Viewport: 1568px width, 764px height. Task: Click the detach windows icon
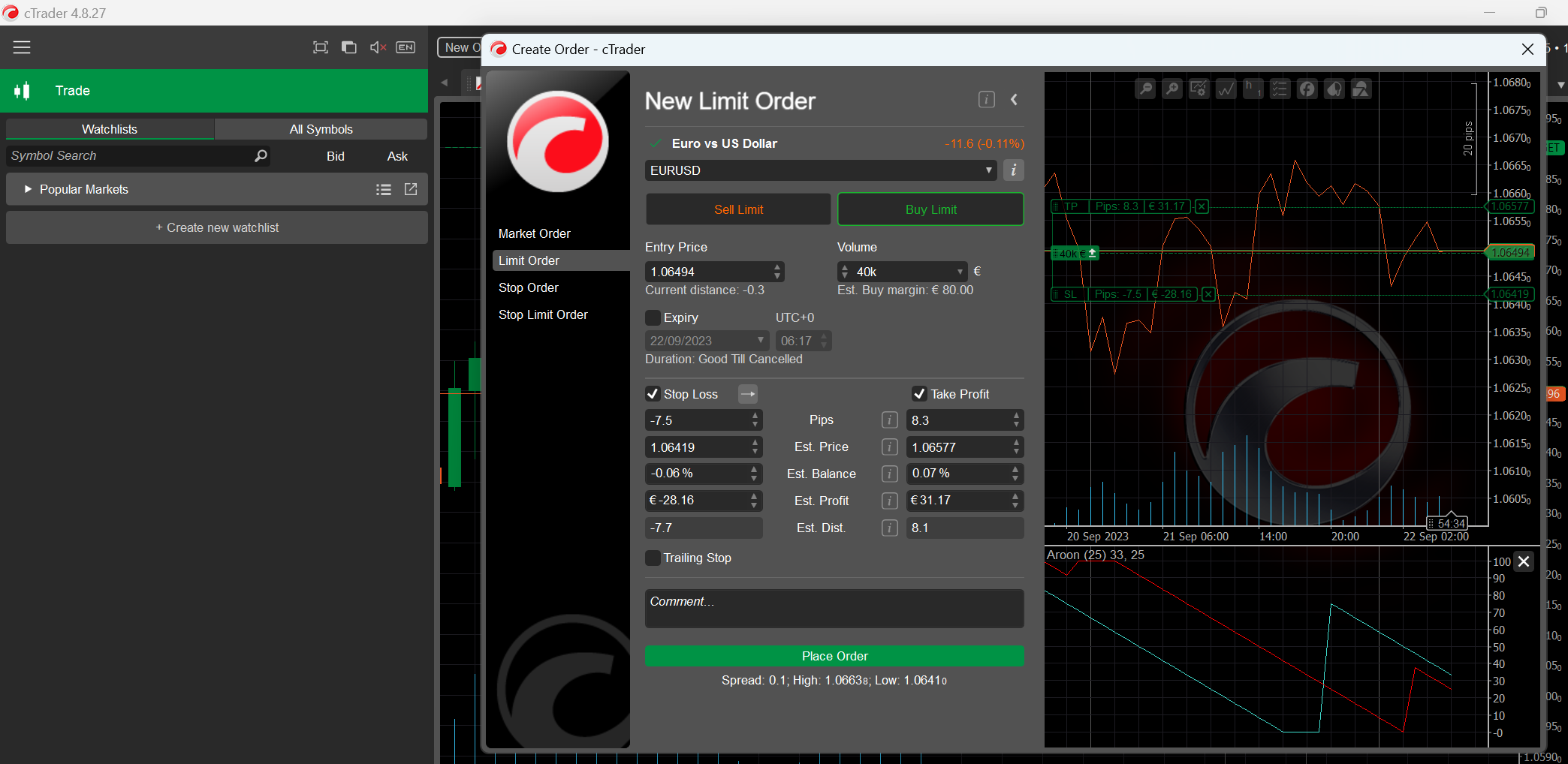349,47
